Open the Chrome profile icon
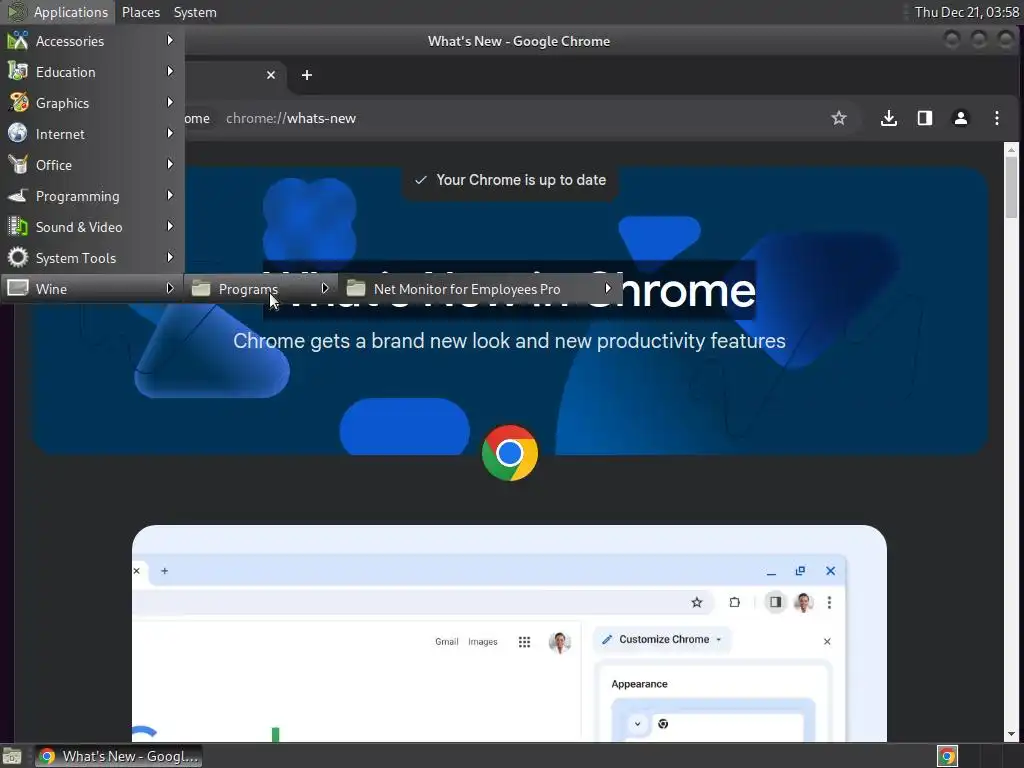 961,118
